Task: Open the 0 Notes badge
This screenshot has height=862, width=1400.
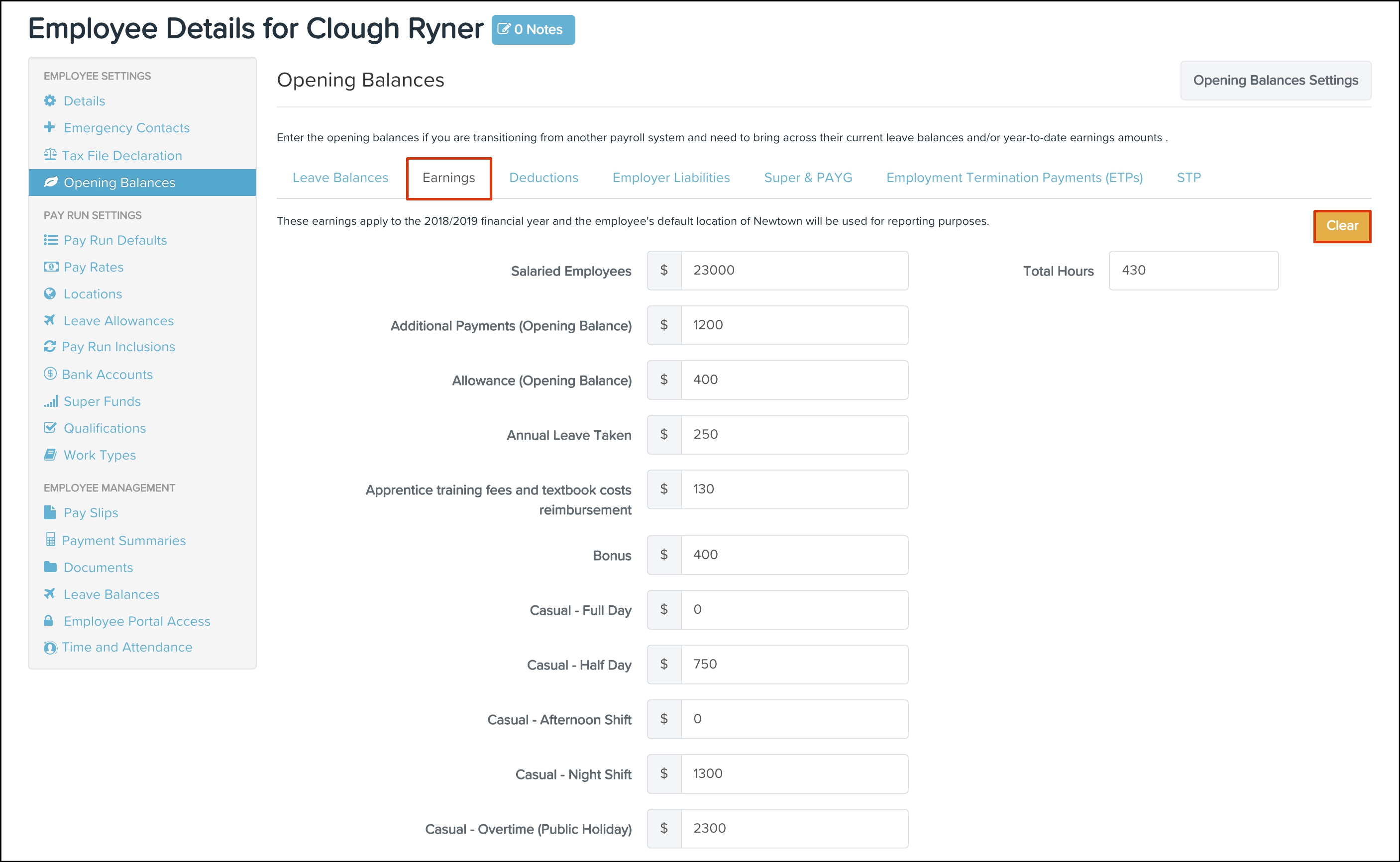Action: pyautogui.click(x=533, y=30)
